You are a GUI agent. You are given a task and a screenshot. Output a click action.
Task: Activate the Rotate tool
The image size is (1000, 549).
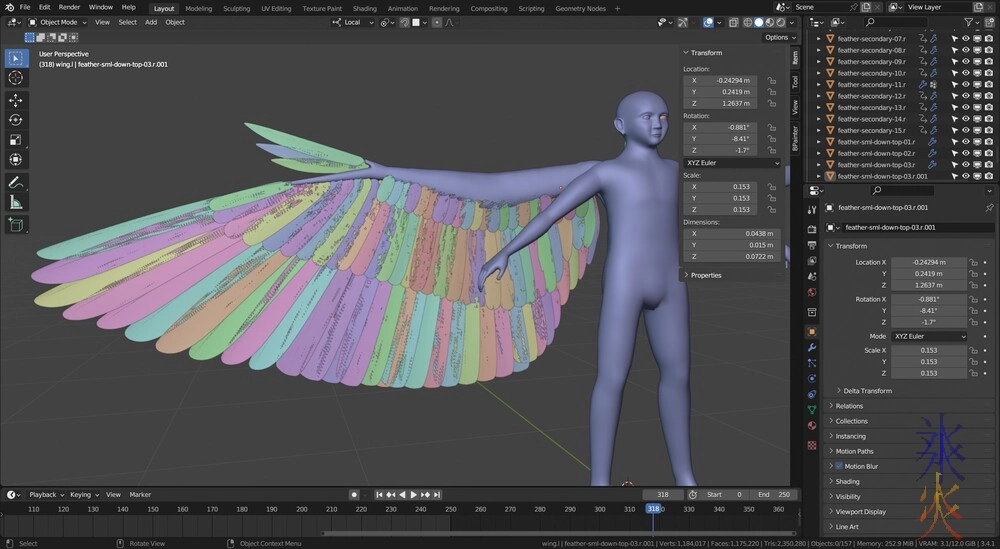click(16, 120)
